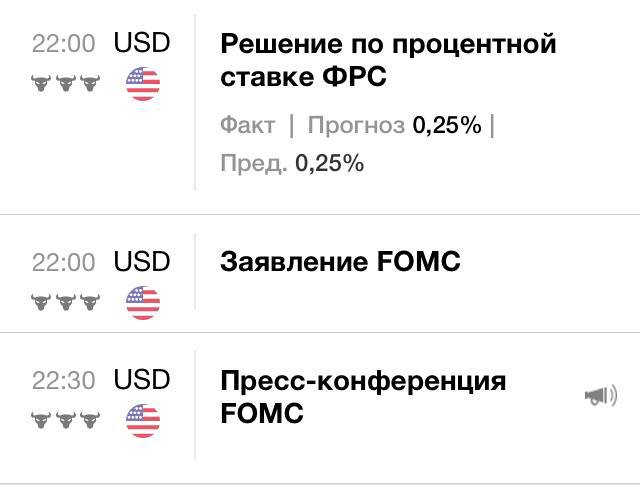Tap third bull icon in the Пресс-конференция row
The image size is (640, 485).
coord(90,420)
